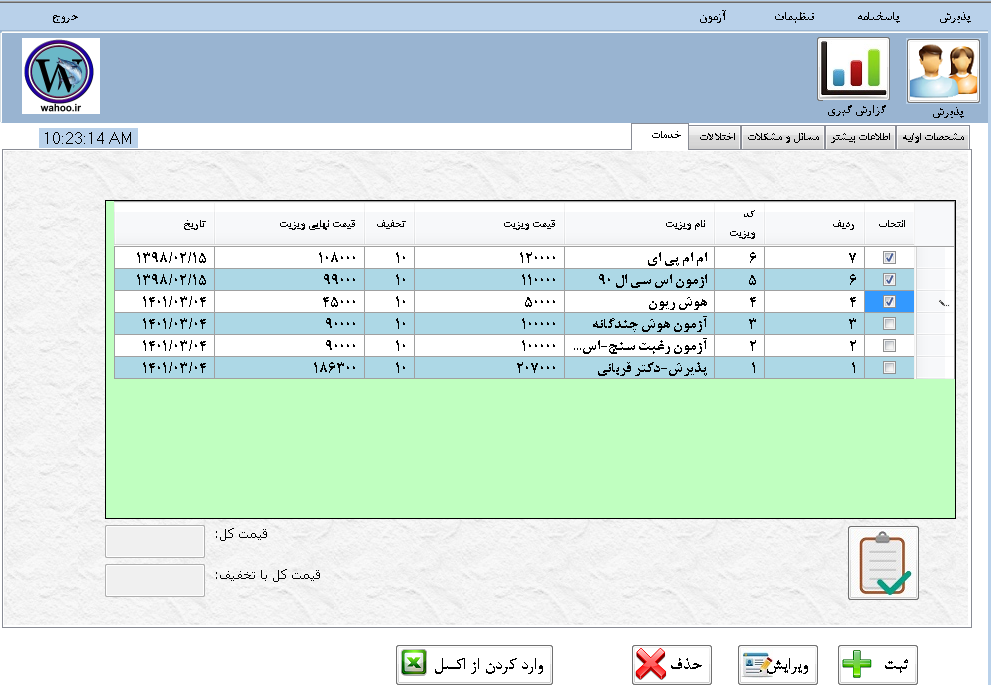Screen dimensions: 991x685
Task: Open the گزارش گیری bar chart icon
Action: [x=853, y=70]
